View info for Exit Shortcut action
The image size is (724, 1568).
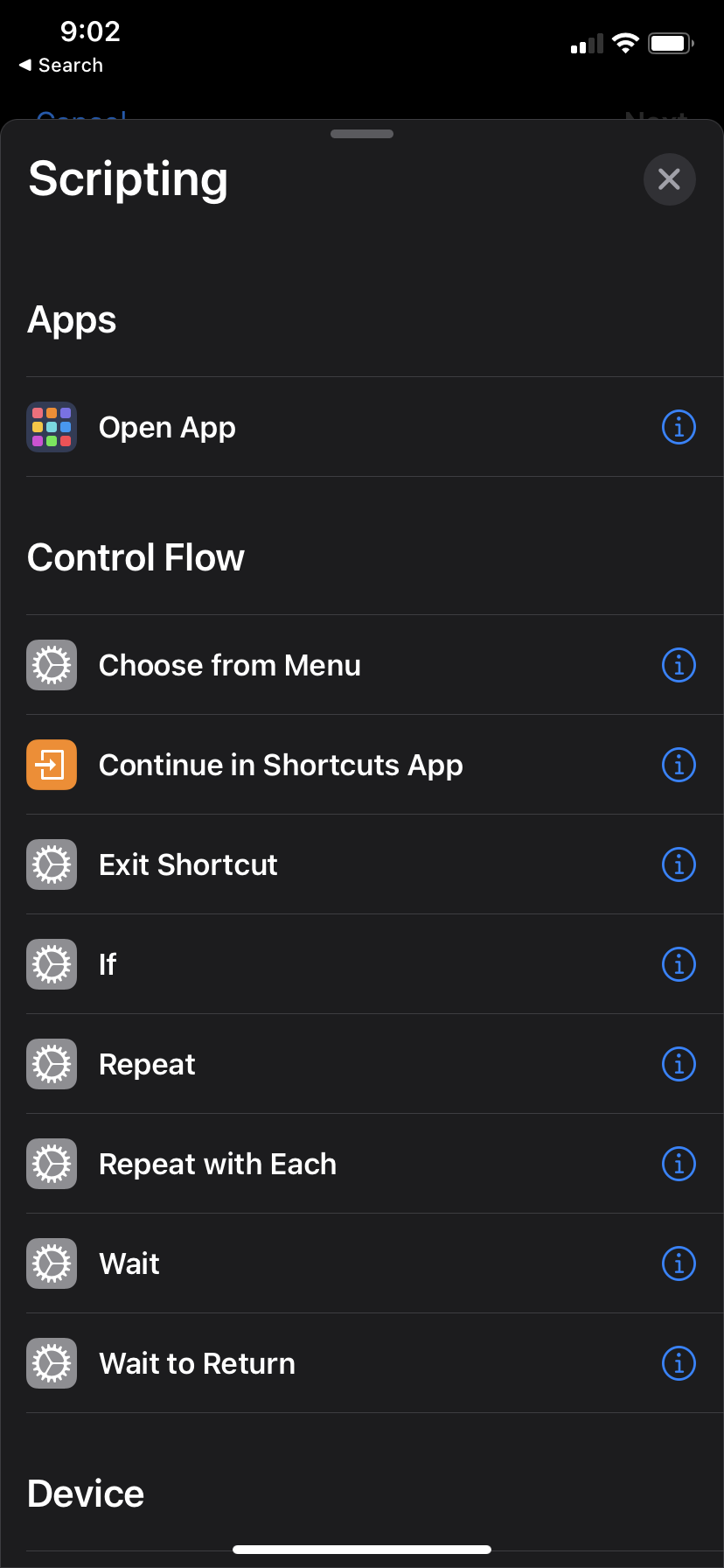click(679, 864)
